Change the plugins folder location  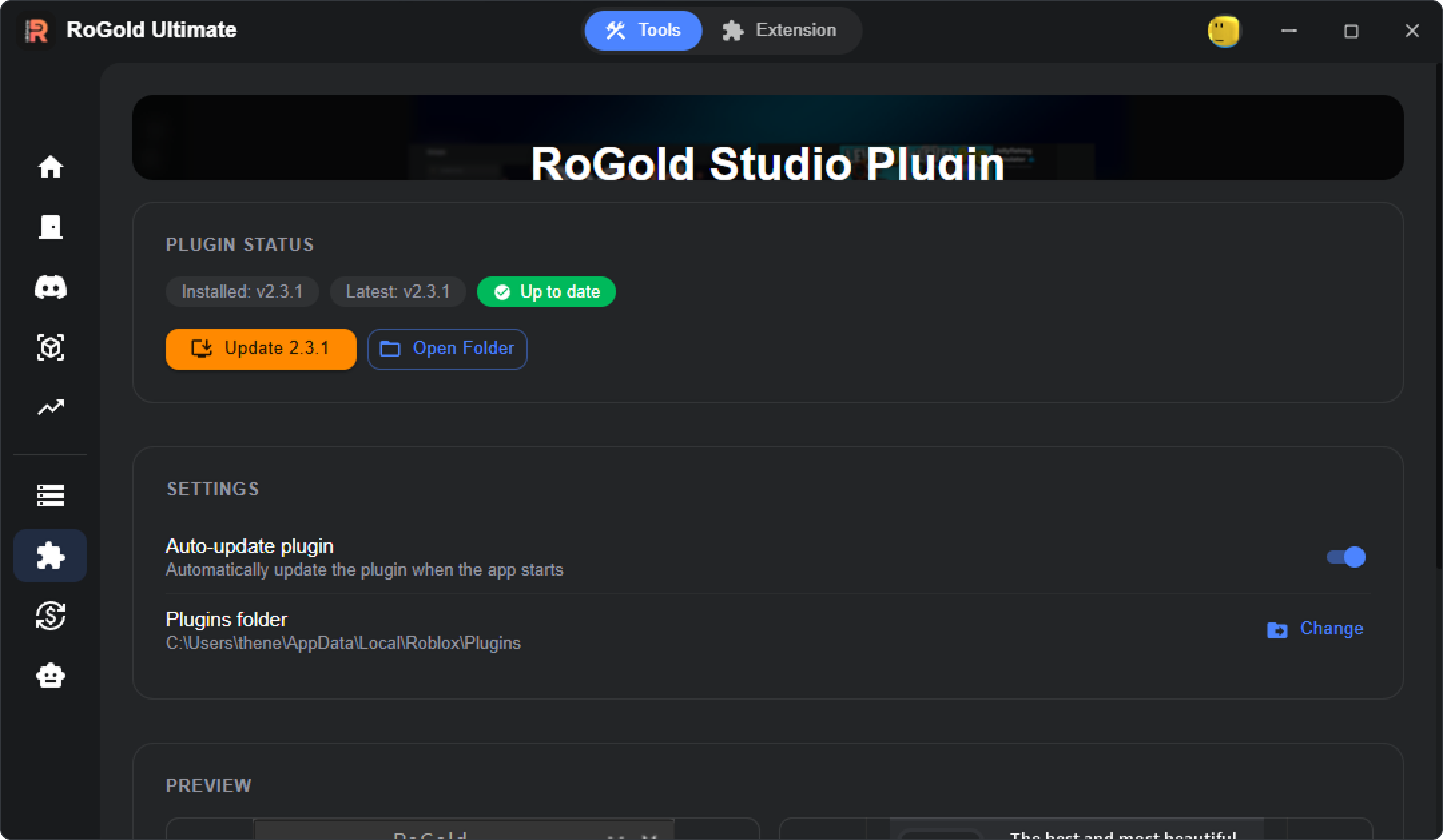(1315, 629)
